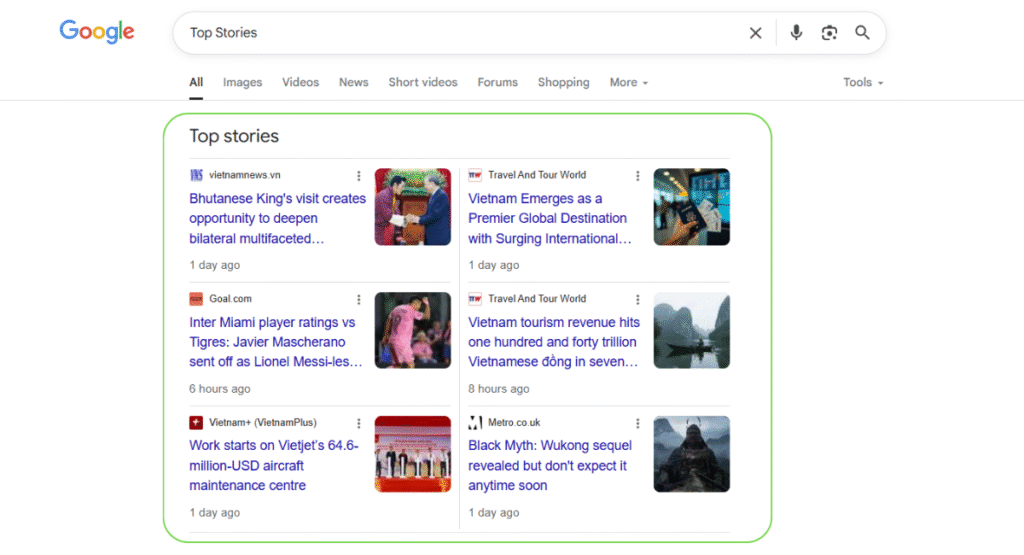Click the Google logo
The height and width of the screenshot is (555, 1024).
pyautogui.click(x=97, y=31)
